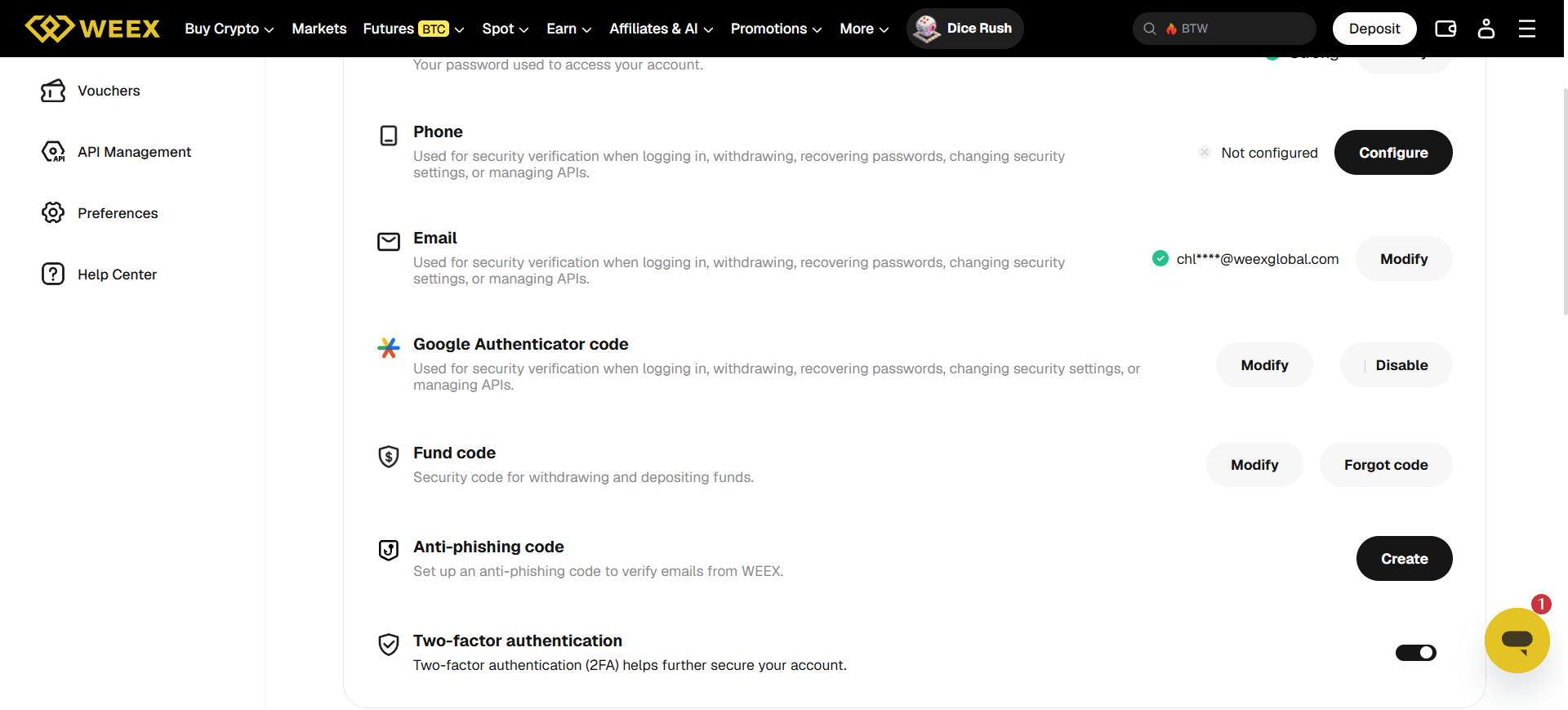Click the Preferences gear icon
This screenshot has width=1568, height=710.
(x=53, y=213)
